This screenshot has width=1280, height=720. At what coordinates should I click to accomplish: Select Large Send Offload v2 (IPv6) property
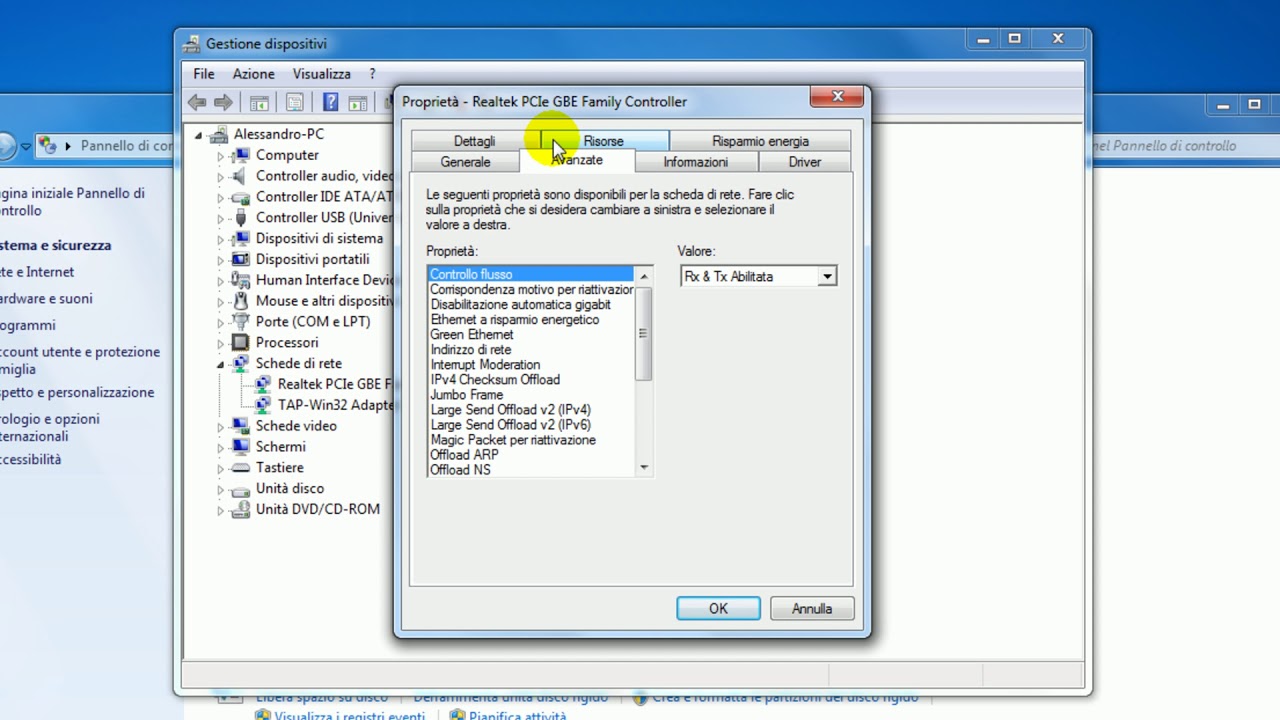coord(510,425)
